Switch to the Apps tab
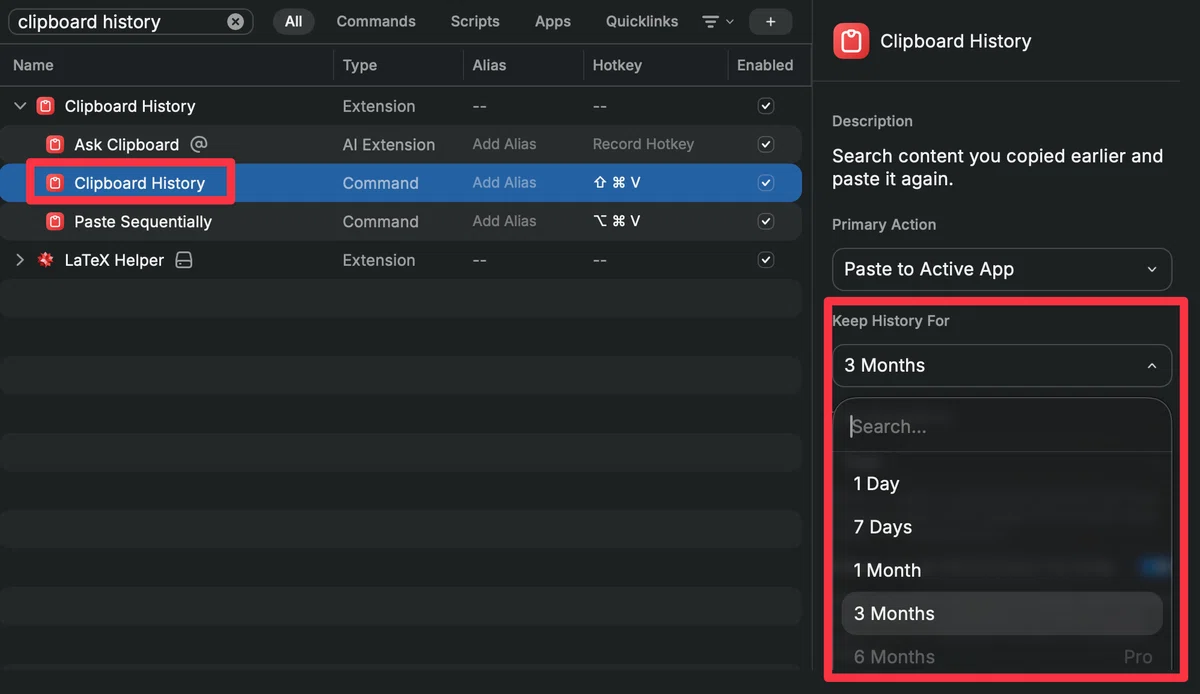Viewport: 1200px width, 694px height. pyautogui.click(x=553, y=21)
